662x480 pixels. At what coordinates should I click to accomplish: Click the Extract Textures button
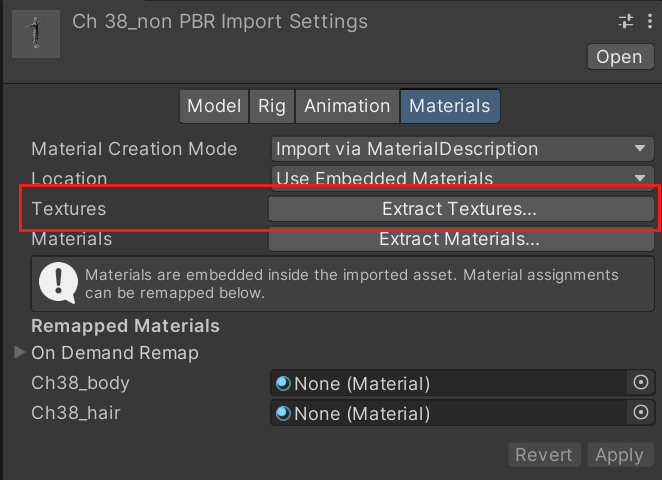[461, 209]
